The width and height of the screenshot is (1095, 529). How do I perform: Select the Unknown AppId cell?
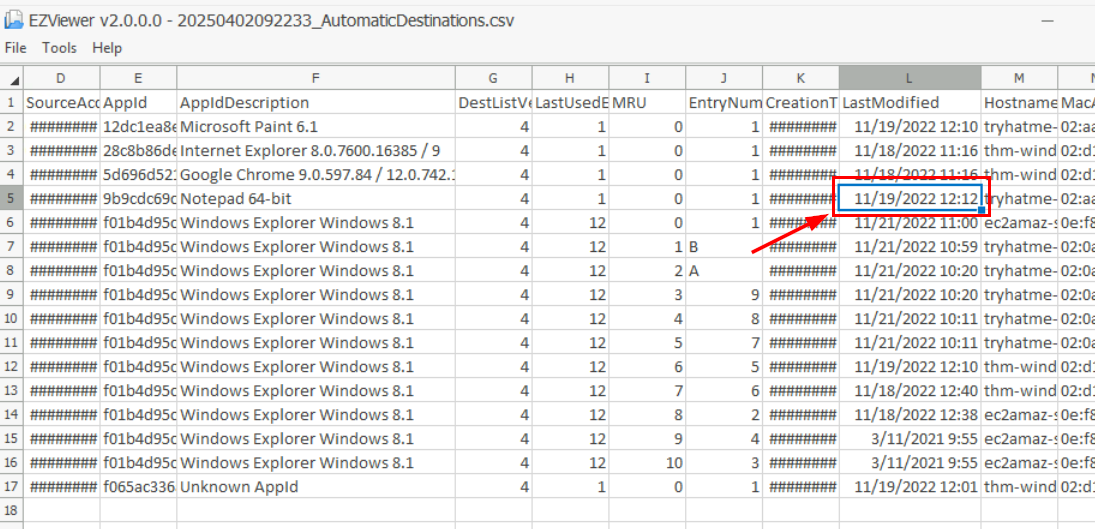316,486
